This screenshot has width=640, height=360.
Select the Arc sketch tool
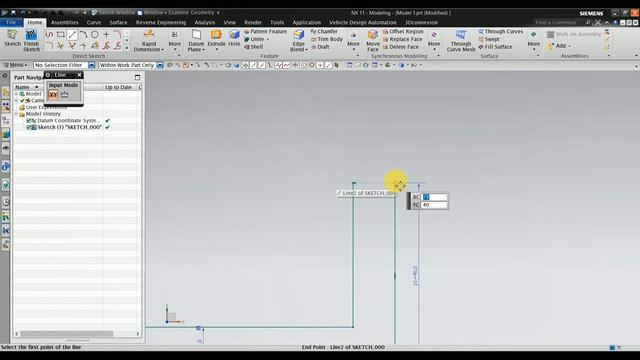[x=83, y=35]
